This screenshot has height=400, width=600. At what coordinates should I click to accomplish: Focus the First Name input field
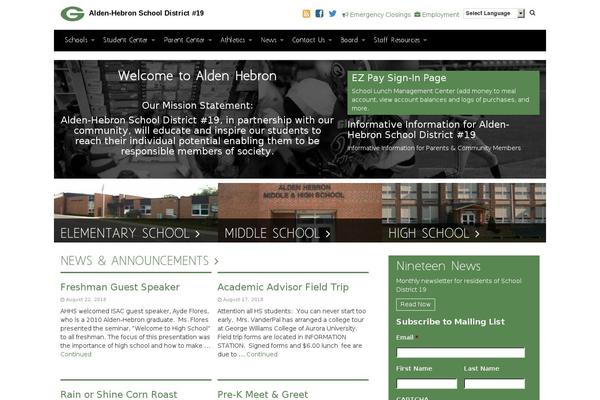pos(427,384)
